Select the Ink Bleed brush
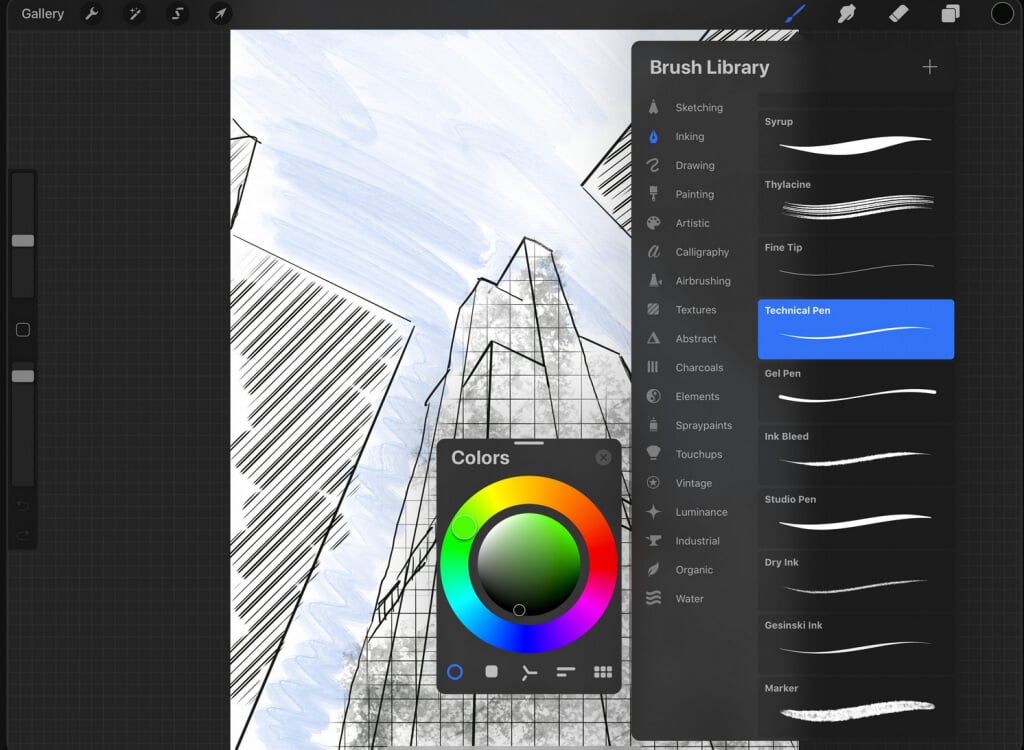This screenshot has width=1024, height=750. point(856,455)
